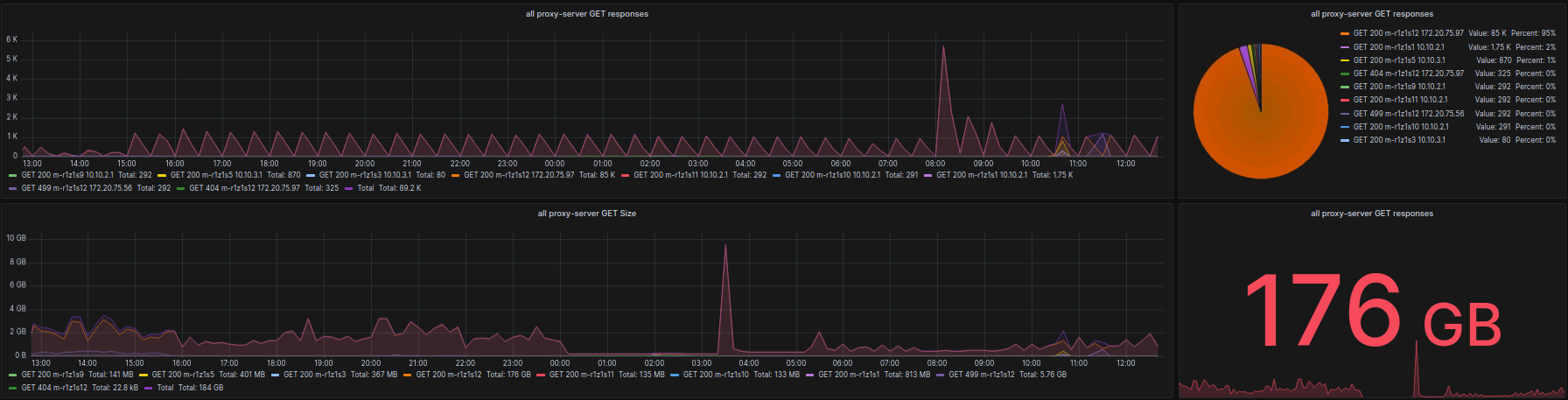Toggle 'GET 200 m-r1z1s5' series in GET Size legend
Image resolution: width=1568 pixels, height=400 pixels.
pos(183,375)
